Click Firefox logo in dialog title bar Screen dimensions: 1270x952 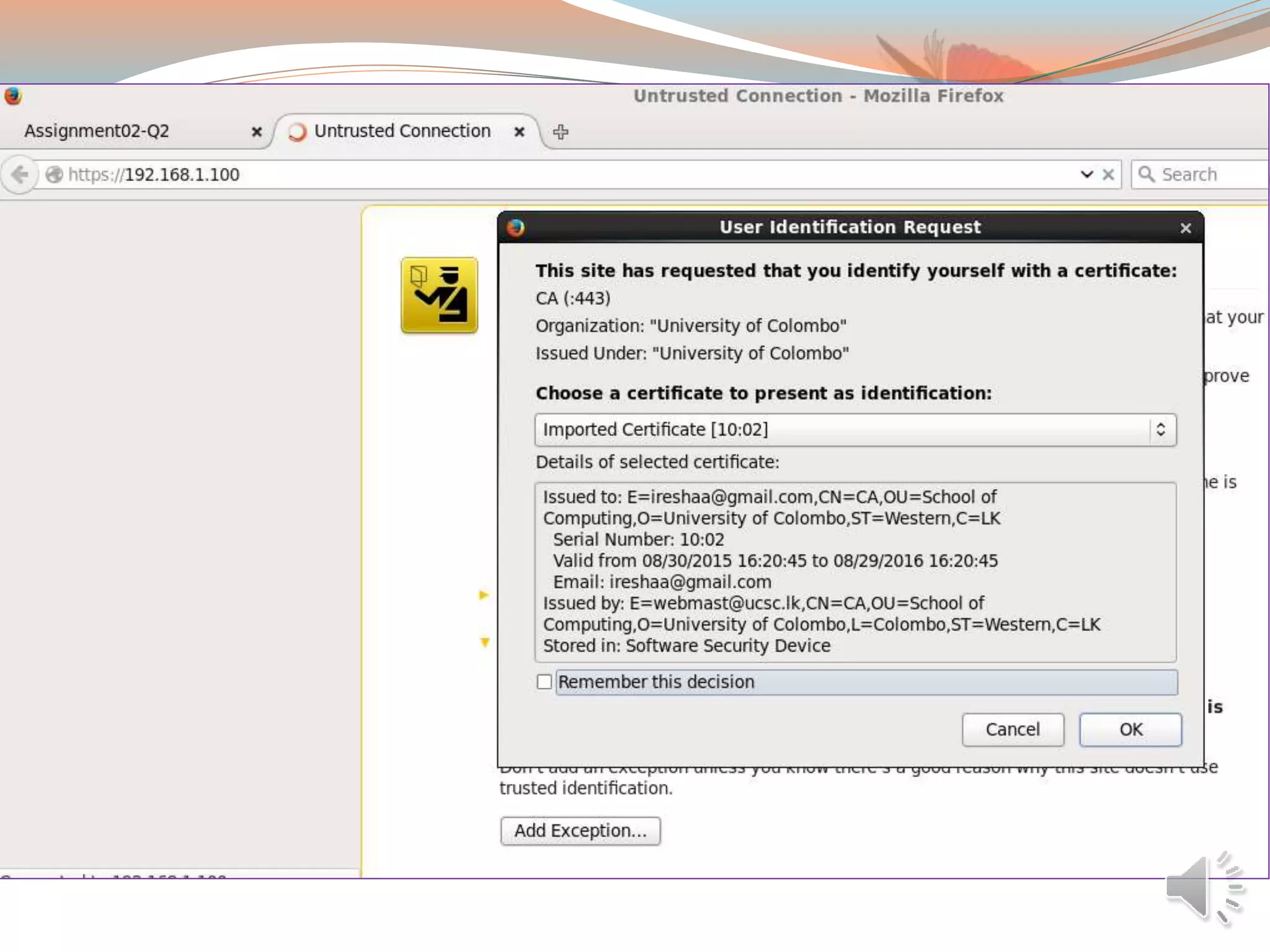[x=515, y=227]
